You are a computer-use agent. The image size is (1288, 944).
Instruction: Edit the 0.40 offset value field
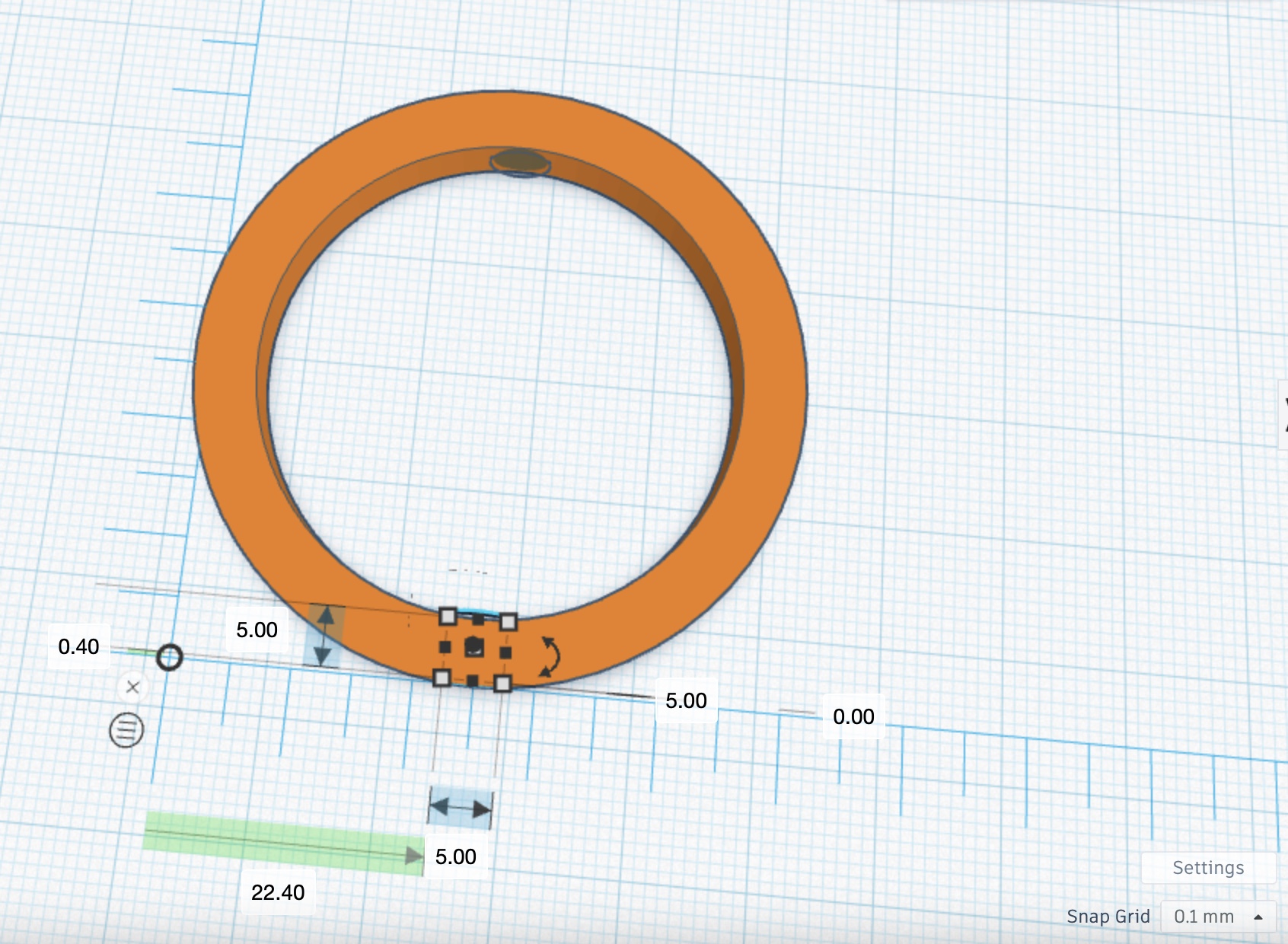(x=78, y=646)
